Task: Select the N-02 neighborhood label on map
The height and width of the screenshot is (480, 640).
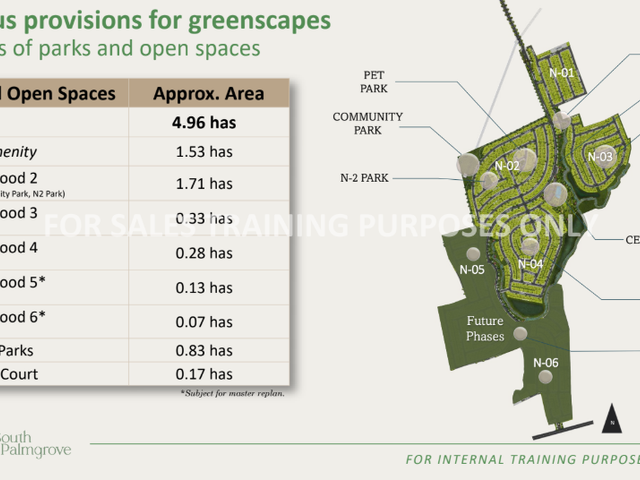Action: click(x=507, y=166)
